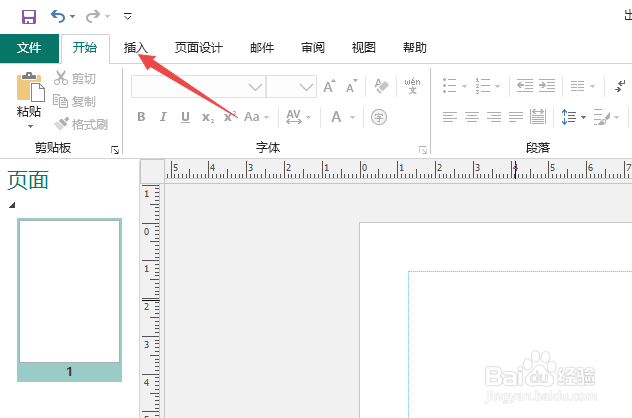Open the 帮助 tab
This screenshot has width=632, height=418.
[415, 48]
